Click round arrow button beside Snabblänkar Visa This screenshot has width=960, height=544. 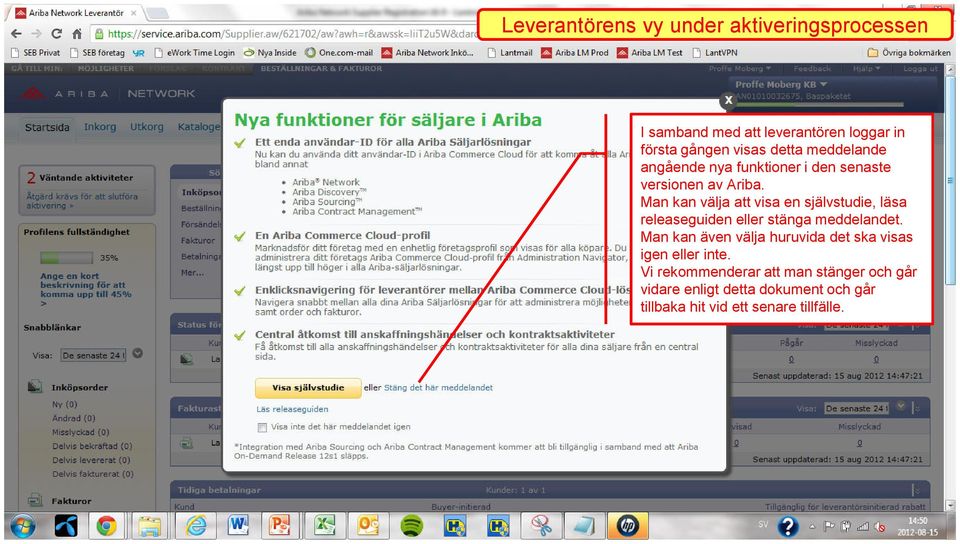pyautogui.click(x=138, y=353)
